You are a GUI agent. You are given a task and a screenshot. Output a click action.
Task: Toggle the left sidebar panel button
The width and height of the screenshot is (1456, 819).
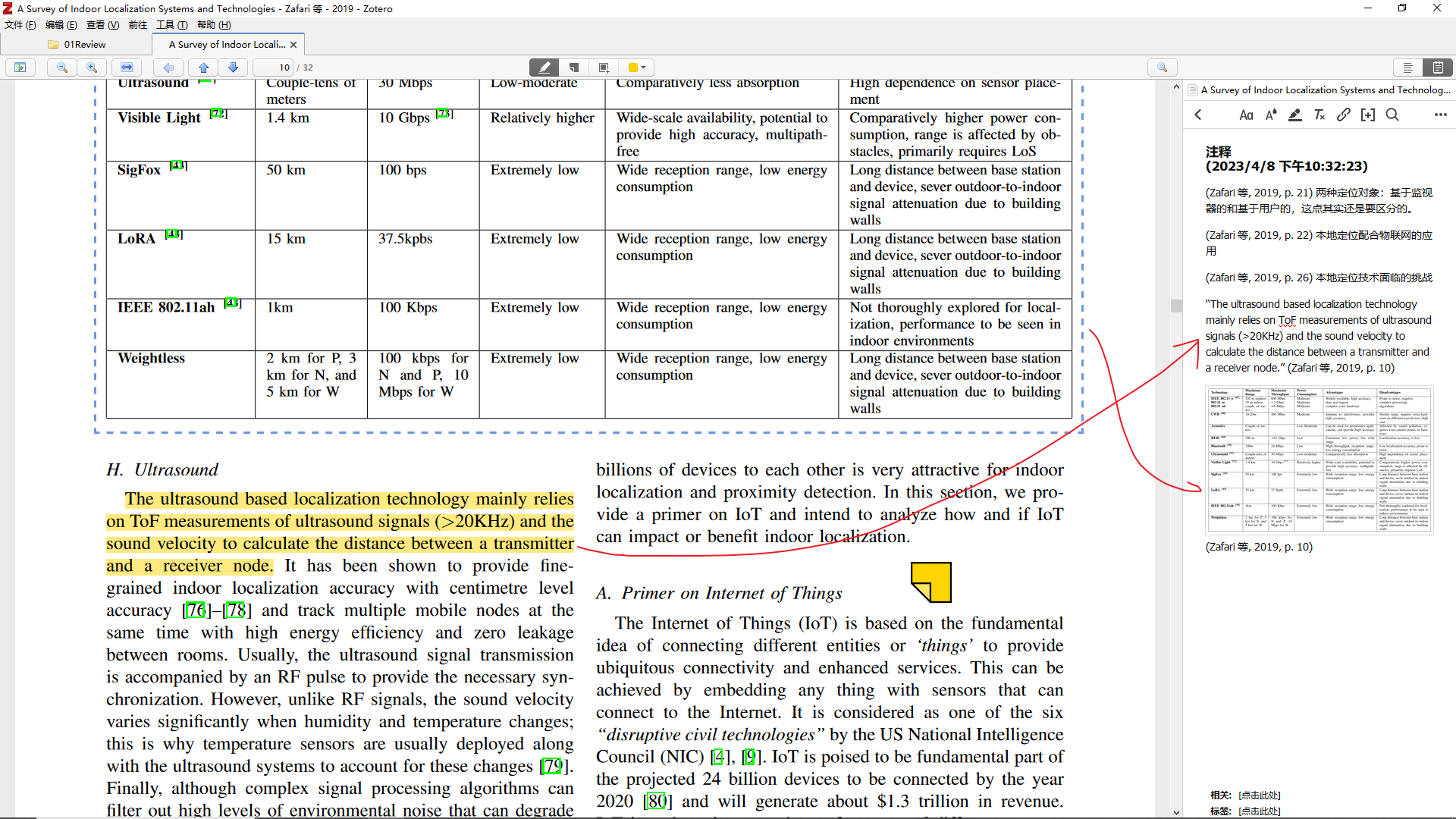point(20,67)
